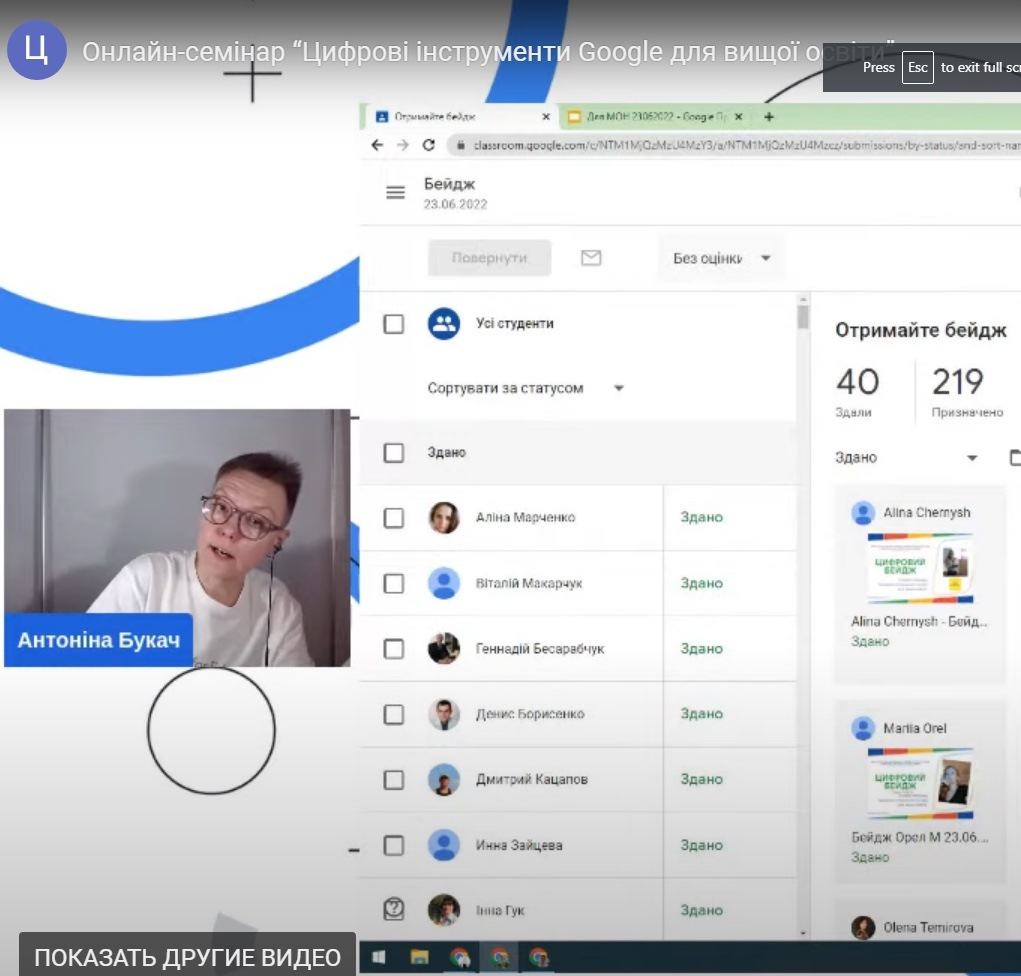Screen dimensions: 1021x976
Task: Switch to the Для МОН presentation tab
Action: [650, 116]
